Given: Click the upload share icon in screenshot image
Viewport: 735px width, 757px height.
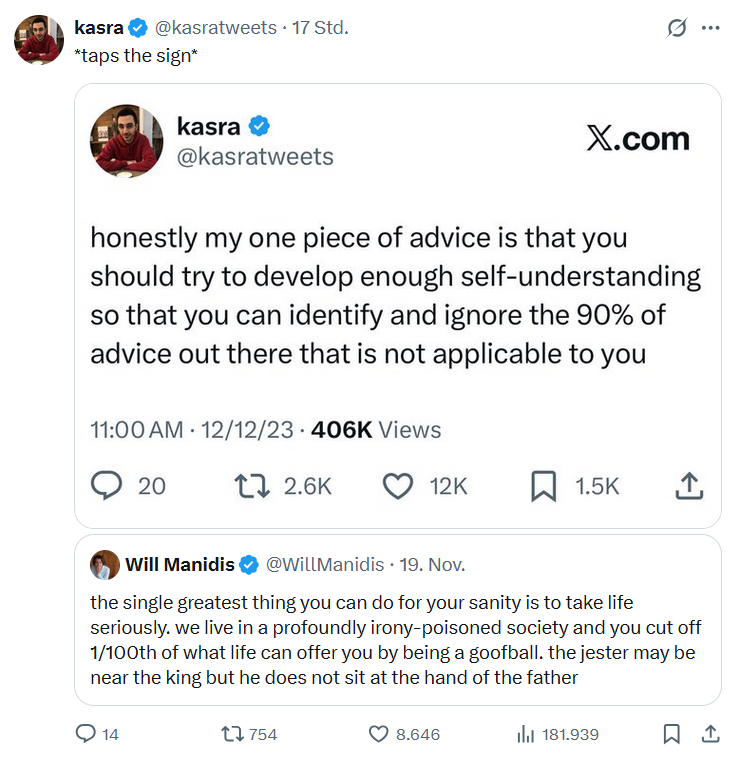Looking at the screenshot, I should (x=690, y=486).
